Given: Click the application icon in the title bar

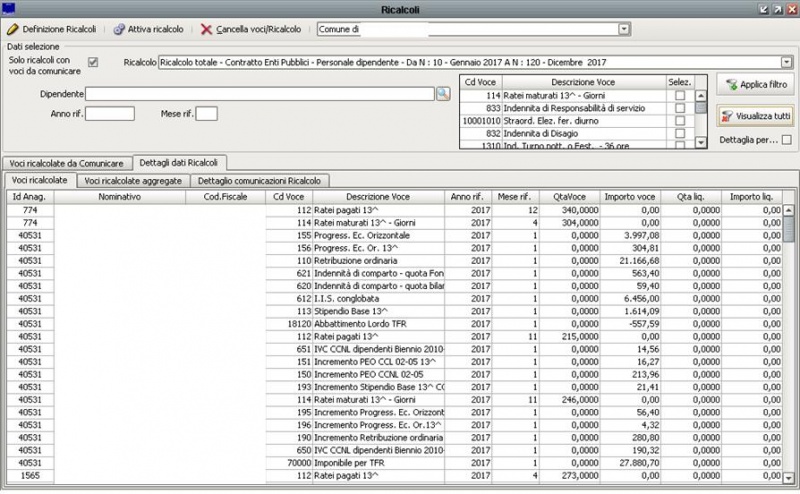Looking at the screenshot, I should click(x=9, y=8).
